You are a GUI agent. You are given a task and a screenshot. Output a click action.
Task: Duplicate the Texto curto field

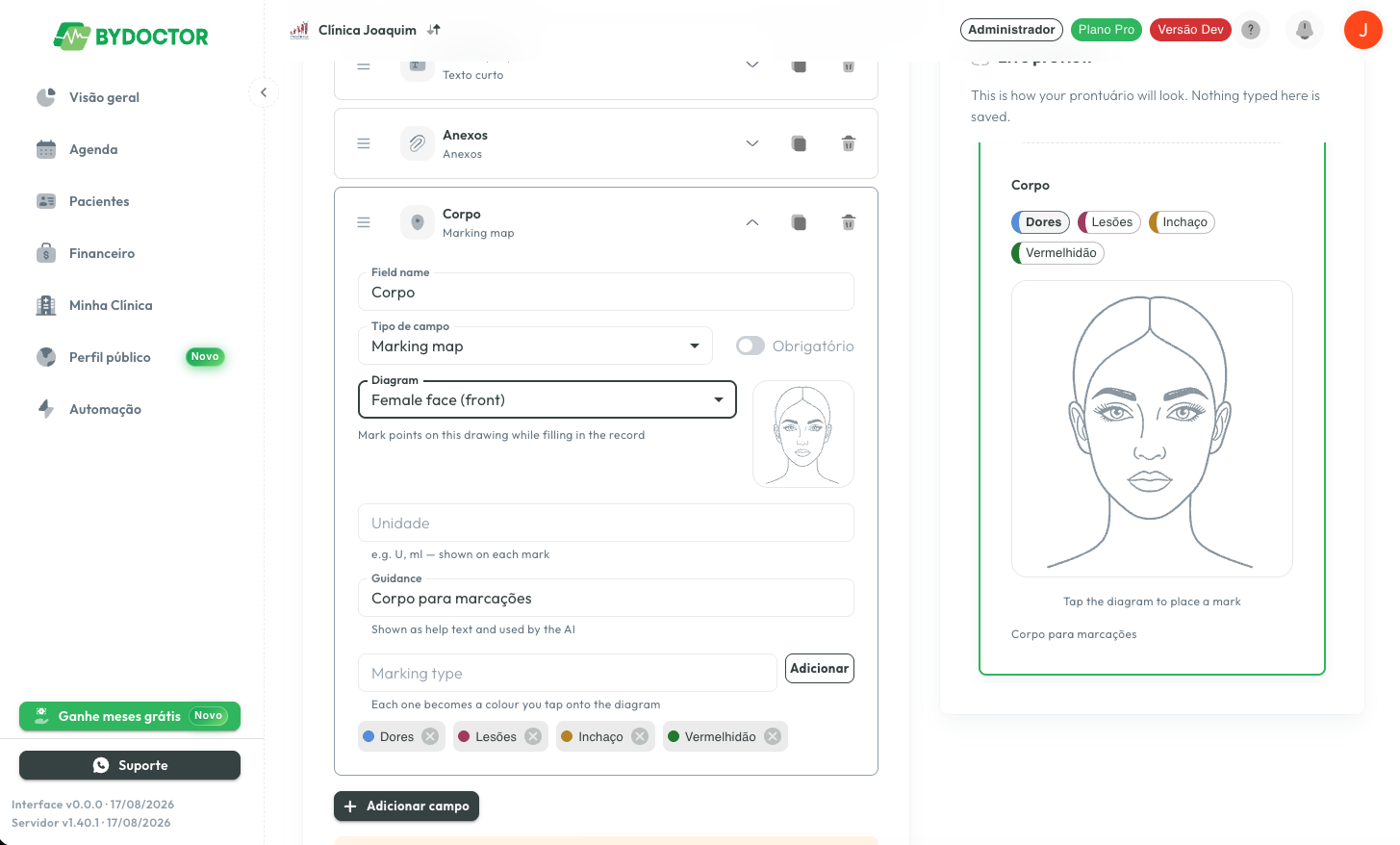click(x=799, y=66)
